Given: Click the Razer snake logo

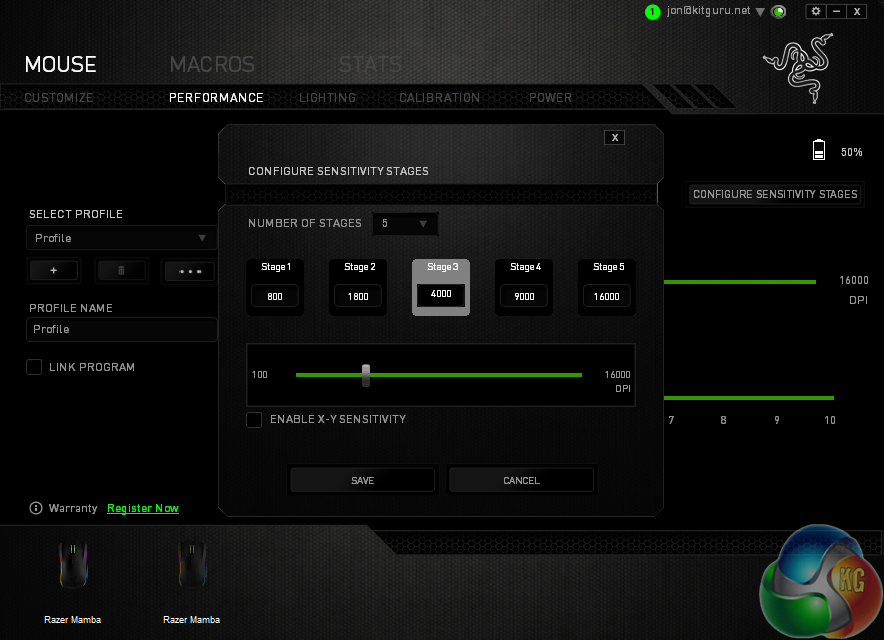Looking at the screenshot, I should pyautogui.click(x=799, y=68).
